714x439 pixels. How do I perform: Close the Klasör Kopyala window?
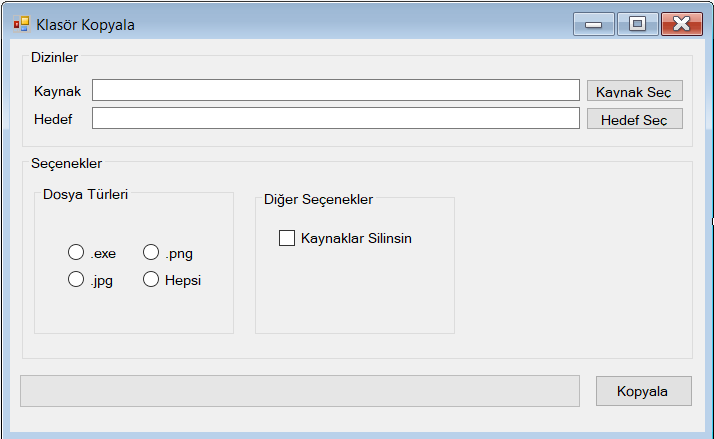[681, 24]
